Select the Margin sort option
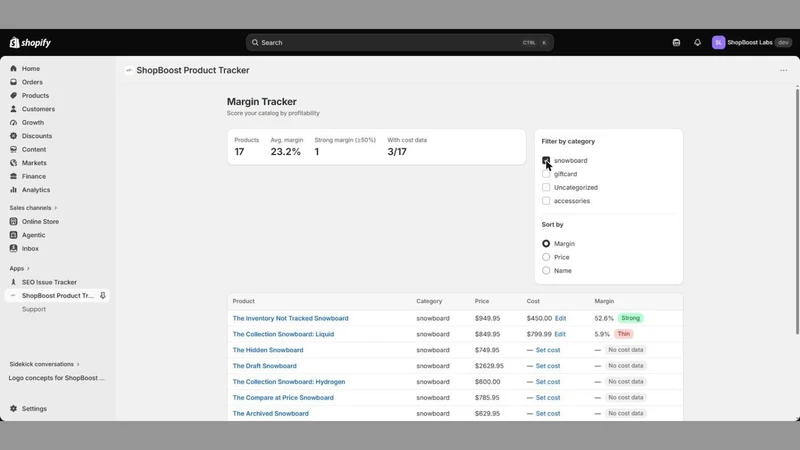The image size is (800, 450). (546, 243)
